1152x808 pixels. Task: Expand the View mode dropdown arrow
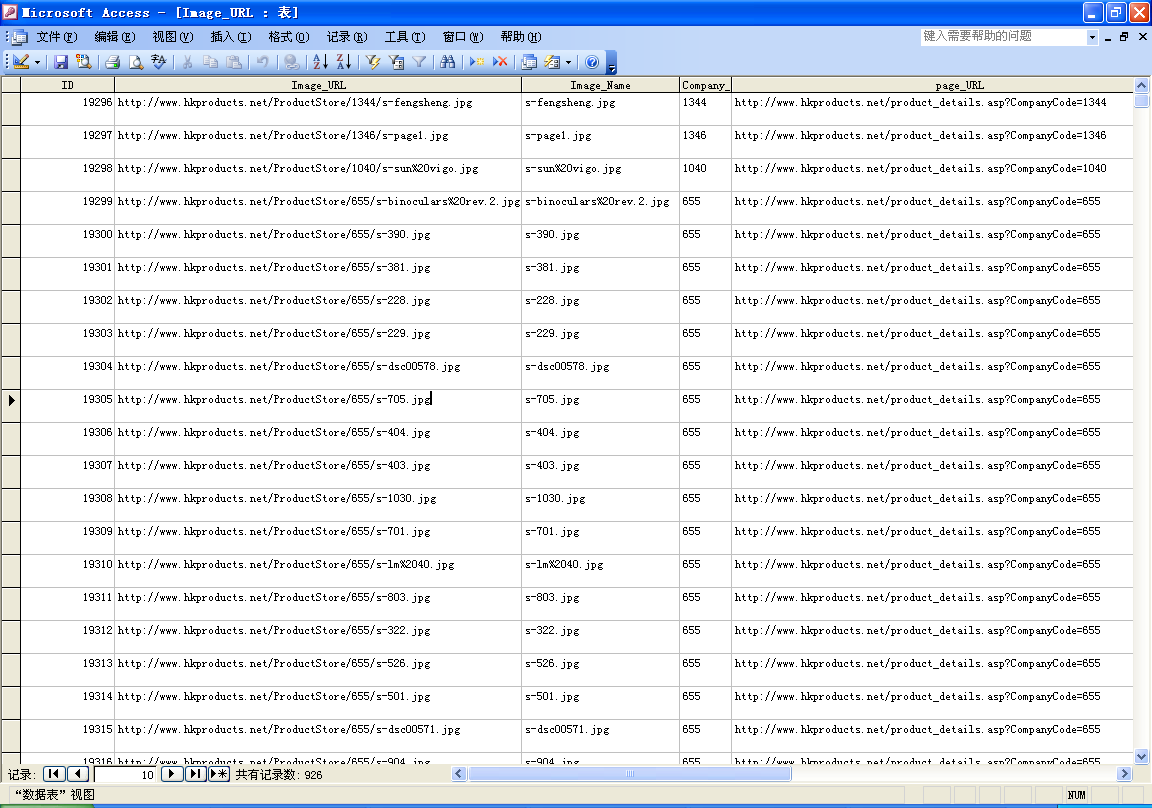(x=38, y=62)
